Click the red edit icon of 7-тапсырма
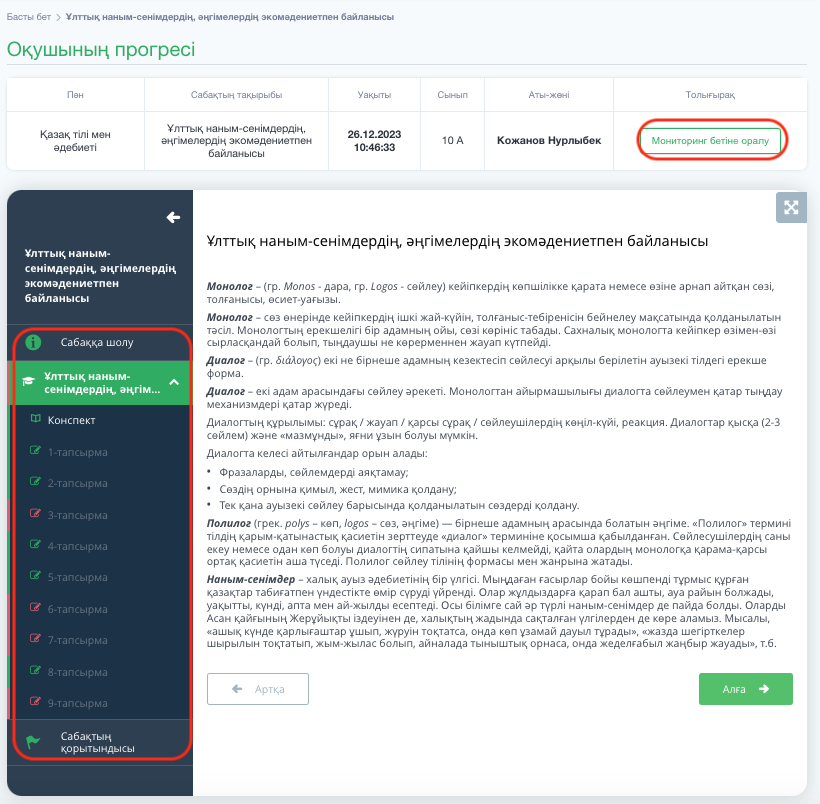Viewport: 820px width, 804px height. pos(35,639)
